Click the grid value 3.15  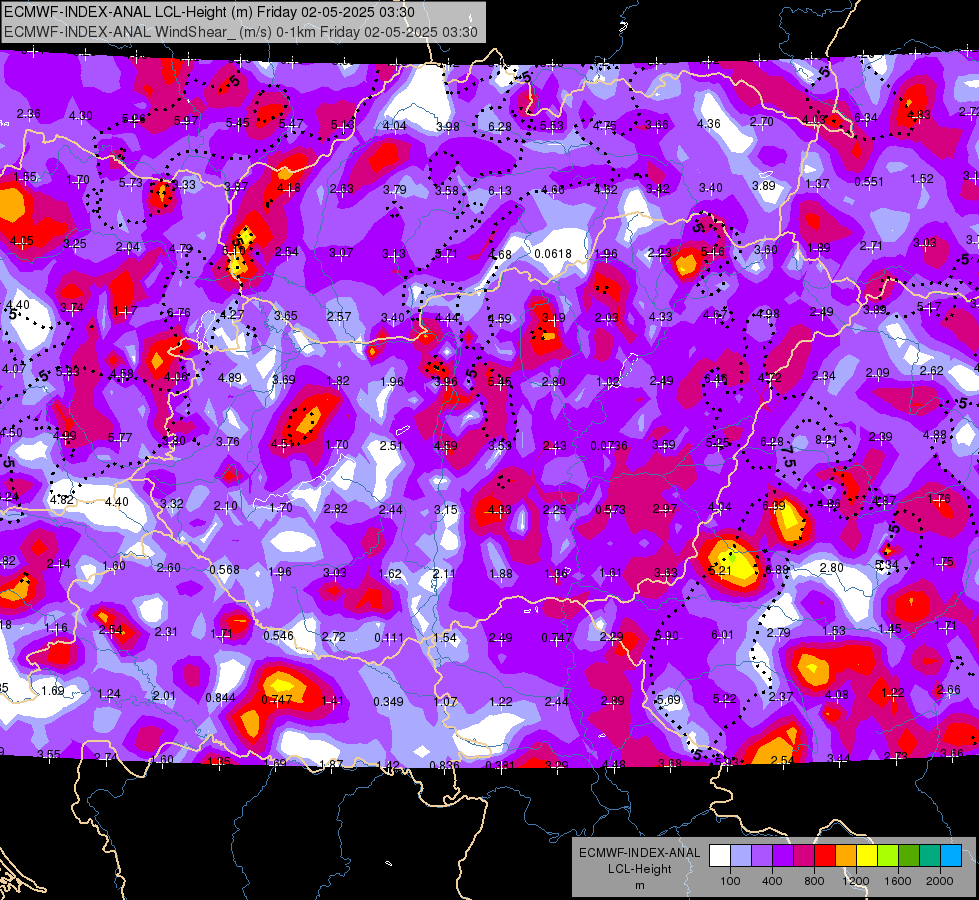446,510
